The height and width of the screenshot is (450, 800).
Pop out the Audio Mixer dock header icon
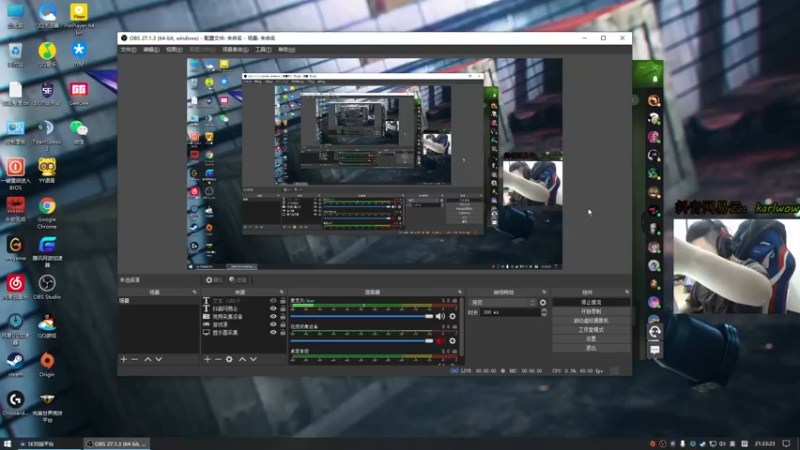pyautogui.click(x=460, y=292)
